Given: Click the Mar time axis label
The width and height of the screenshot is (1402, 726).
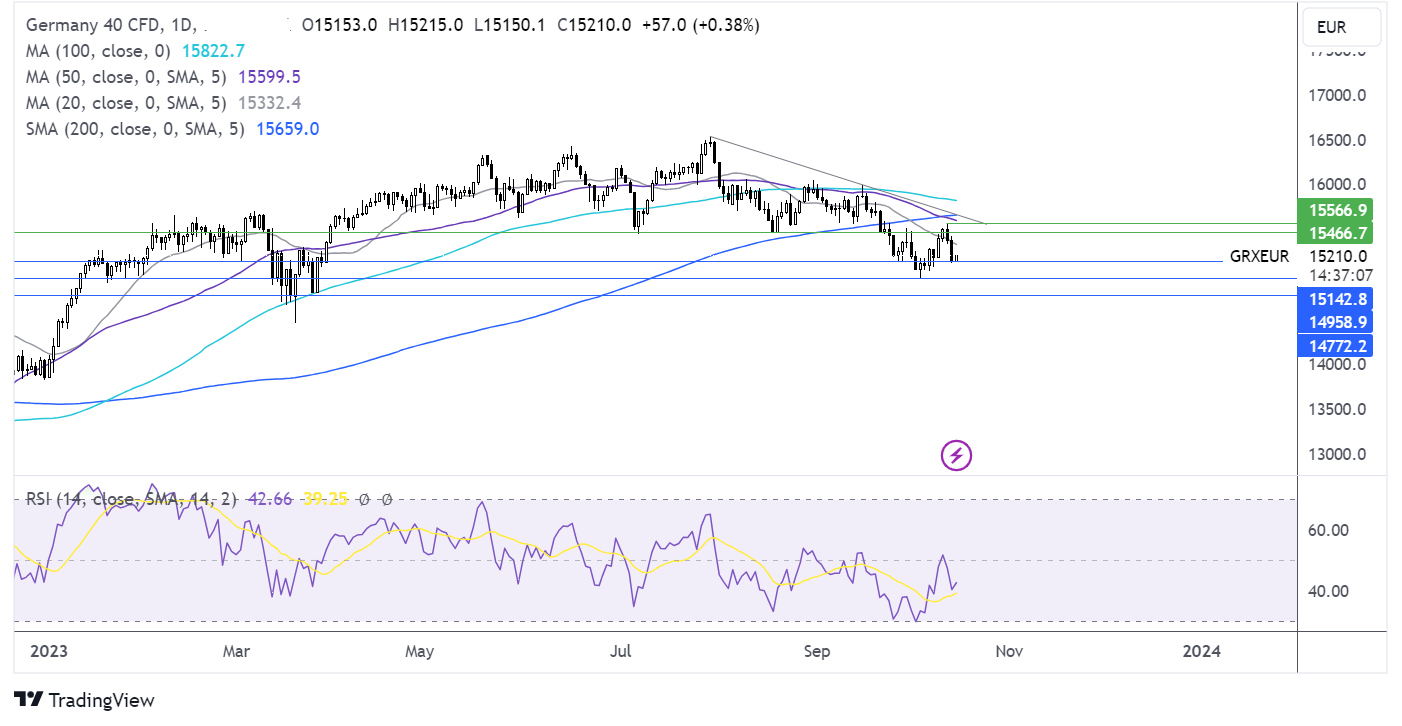Looking at the screenshot, I should pyautogui.click(x=237, y=651).
